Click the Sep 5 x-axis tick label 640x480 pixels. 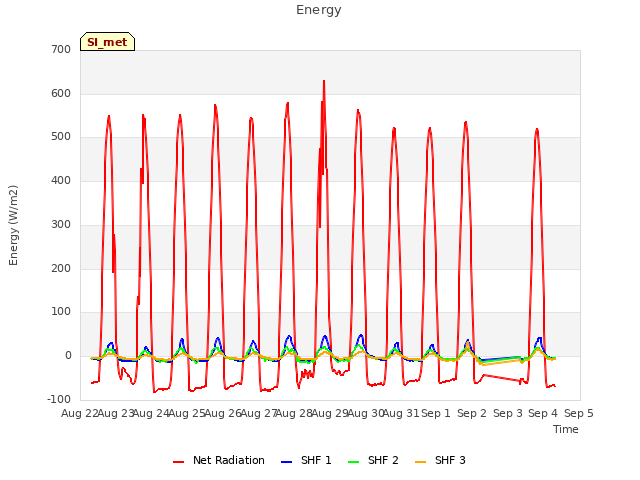[x=579, y=413]
